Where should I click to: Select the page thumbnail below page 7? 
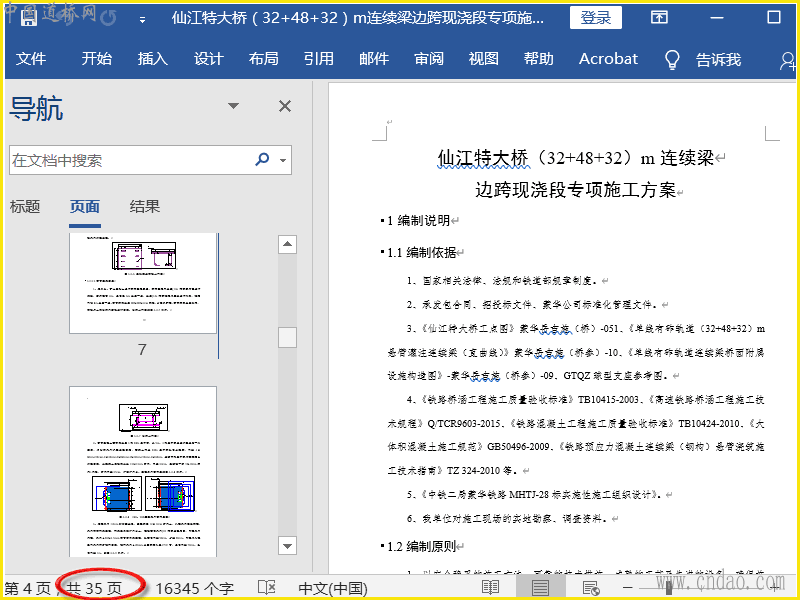click(x=143, y=471)
